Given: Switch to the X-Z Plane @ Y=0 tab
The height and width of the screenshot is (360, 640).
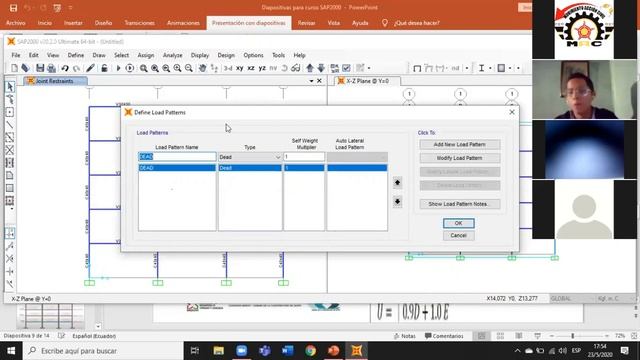Looking at the screenshot, I should click(x=367, y=81).
